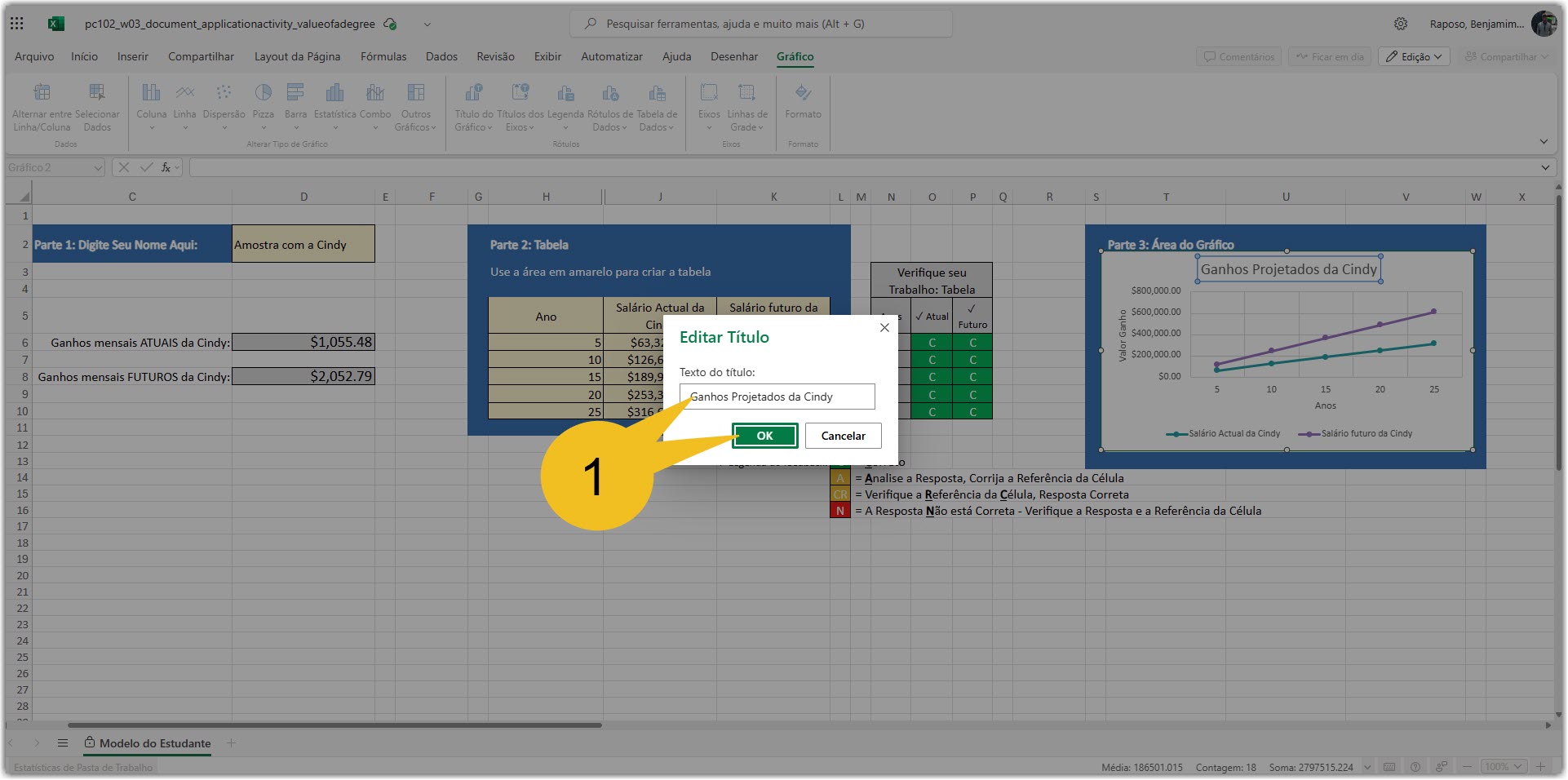Image resolution: width=1568 pixels, height=780 pixels.
Task: Open the 100% zoom level dropdown
Action: [x=1505, y=767]
